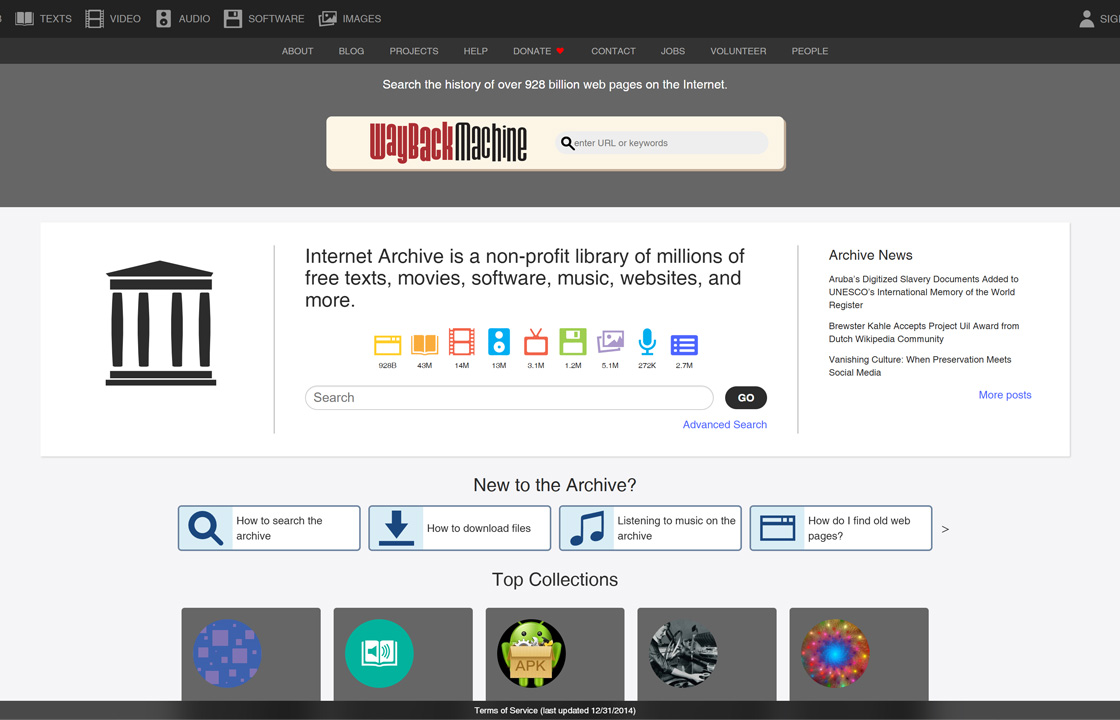
Task: Open the colorful fractal collection thumbnail
Action: [835, 654]
